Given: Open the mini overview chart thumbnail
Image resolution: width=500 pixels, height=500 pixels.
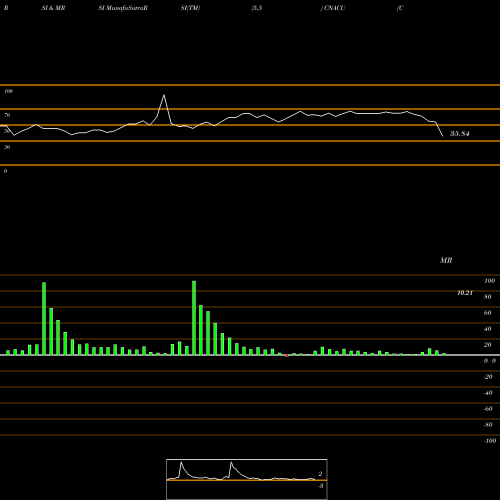Looking at the screenshot, I should (247, 479).
